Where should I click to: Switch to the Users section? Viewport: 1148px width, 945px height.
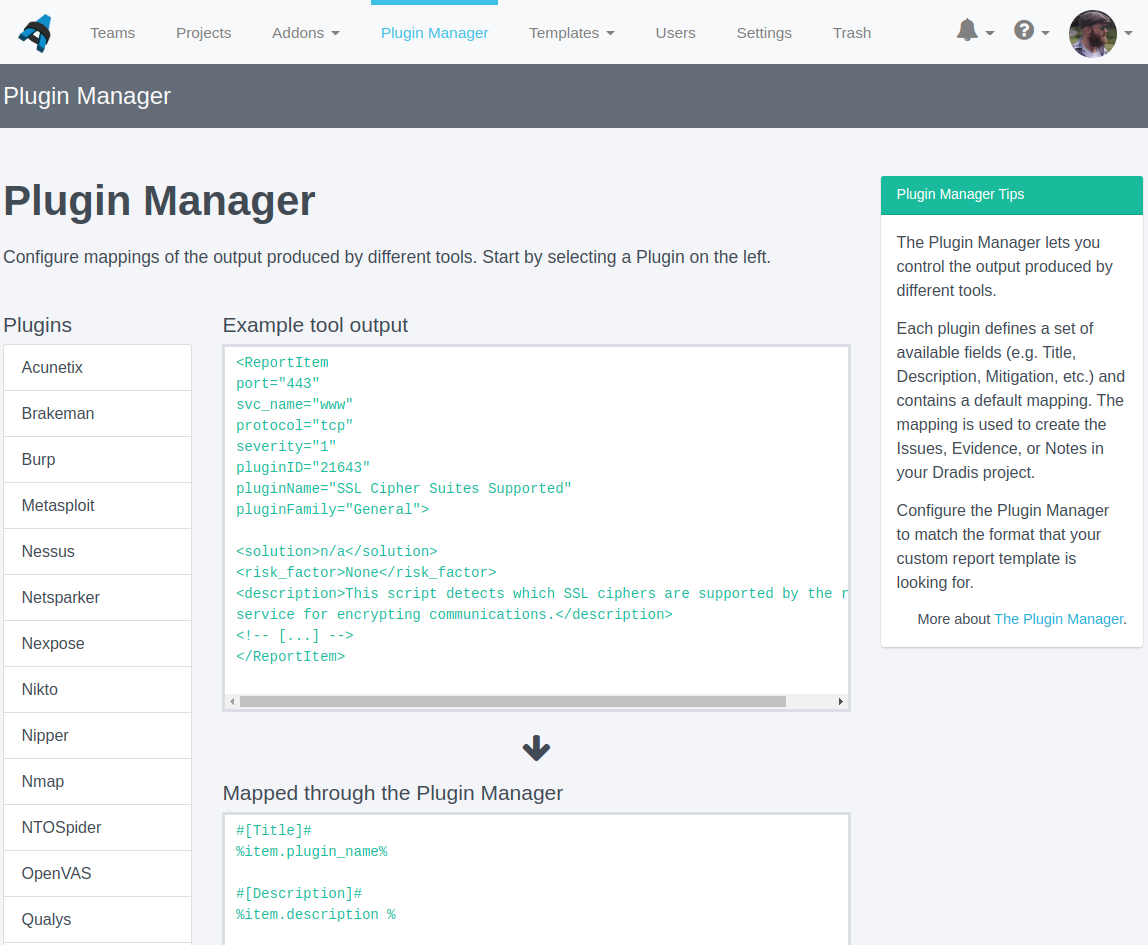coord(675,33)
